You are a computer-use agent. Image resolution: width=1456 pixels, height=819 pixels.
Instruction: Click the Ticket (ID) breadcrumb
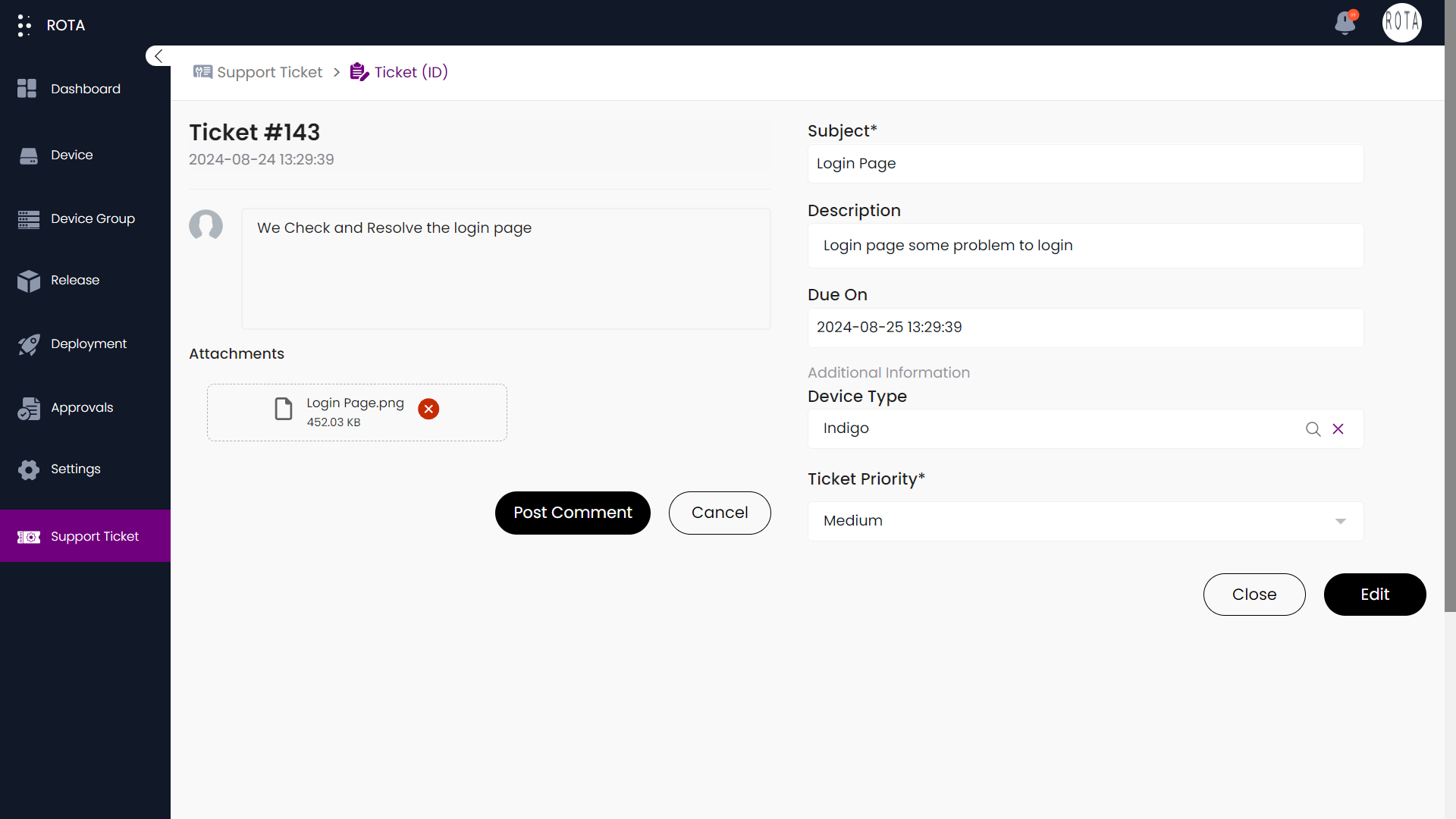pyautogui.click(x=411, y=72)
